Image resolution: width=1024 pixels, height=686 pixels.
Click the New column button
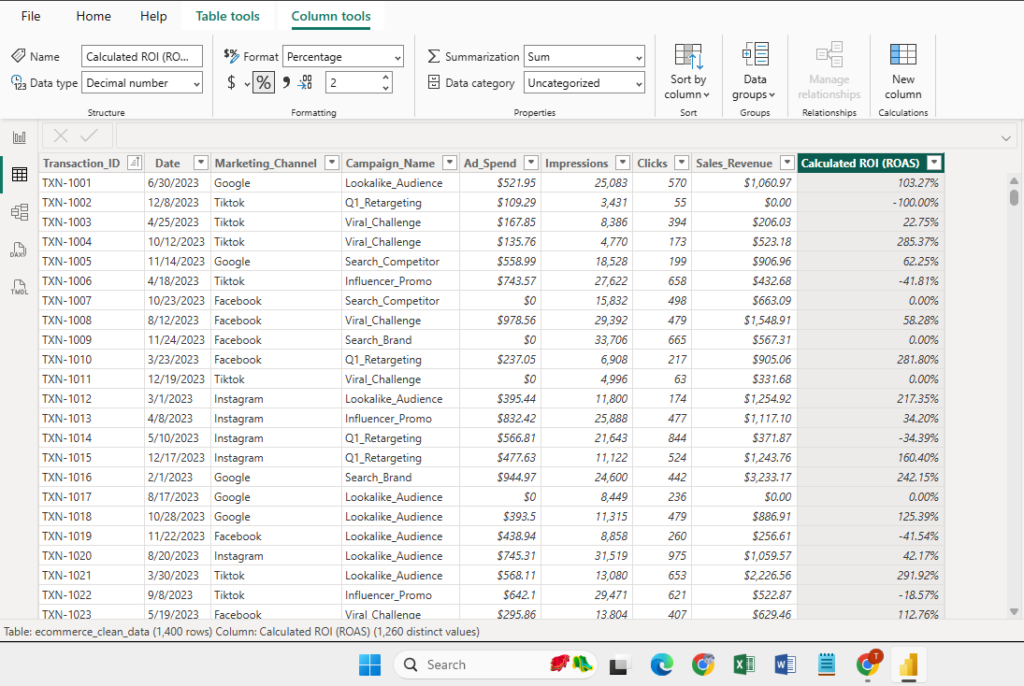coord(903,72)
